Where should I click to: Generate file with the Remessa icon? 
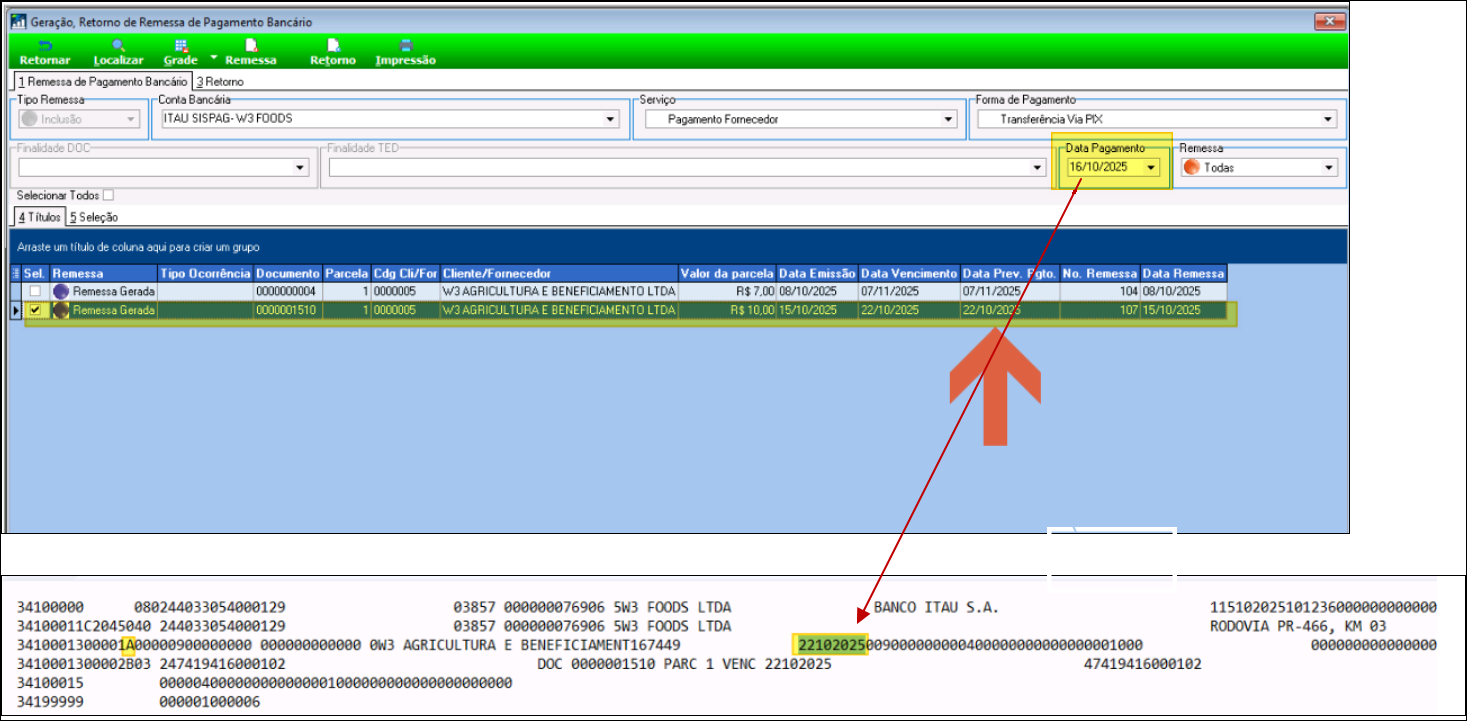pyautogui.click(x=251, y=46)
